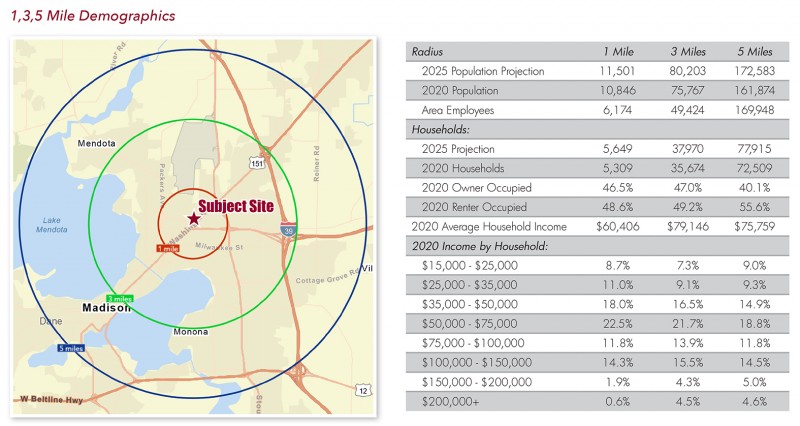
Task: Click the '$25,000 - $35,000' income bracket
Action: (x=469, y=285)
